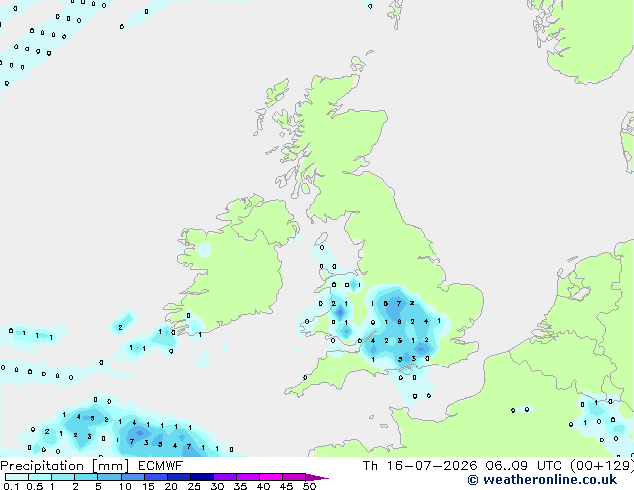Click the 15–20 mm blue legend box
Screen dimensions: 634x490
click(156, 477)
